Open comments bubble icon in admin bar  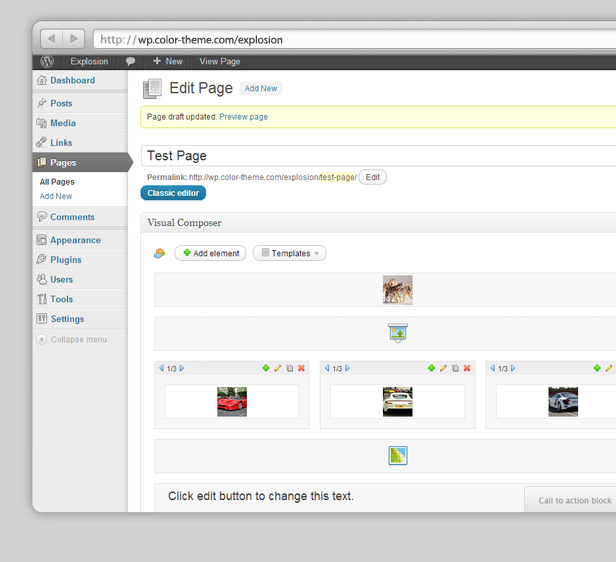coord(130,61)
